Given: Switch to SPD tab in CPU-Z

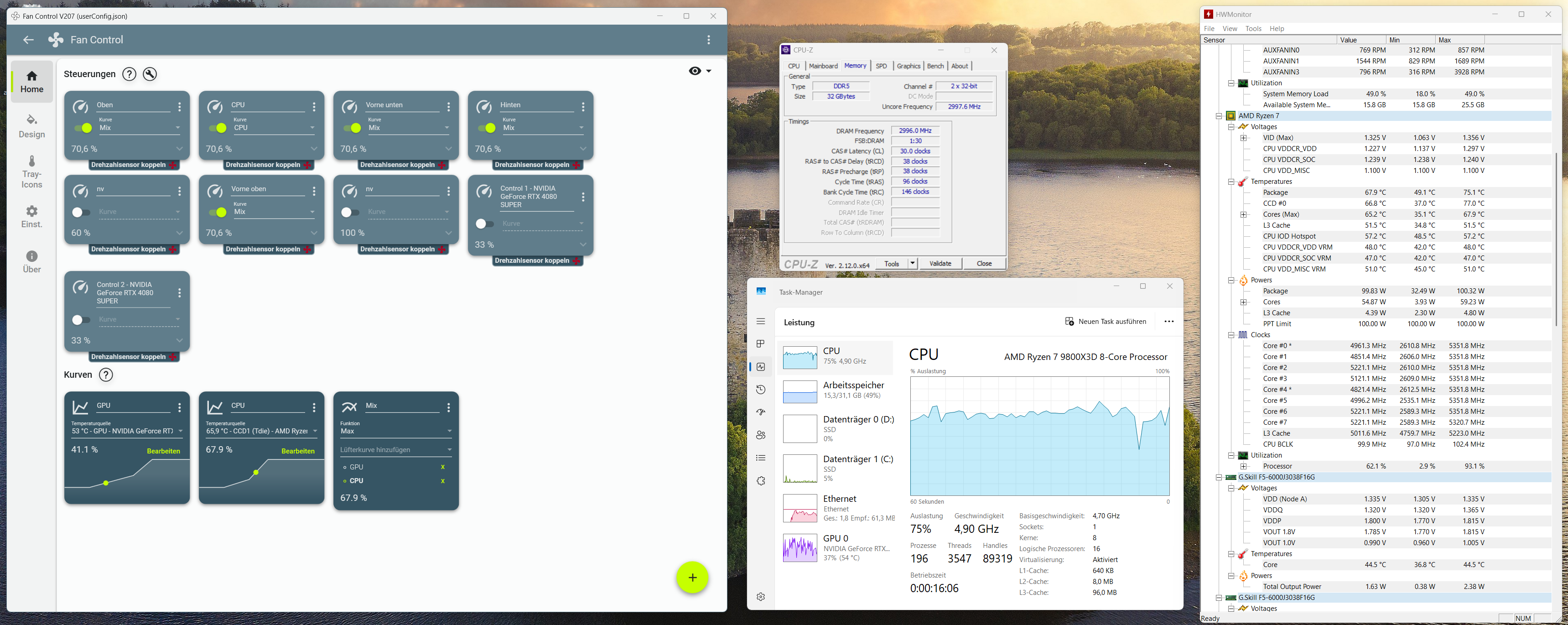Looking at the screenshot, I should tap(881, 66).
